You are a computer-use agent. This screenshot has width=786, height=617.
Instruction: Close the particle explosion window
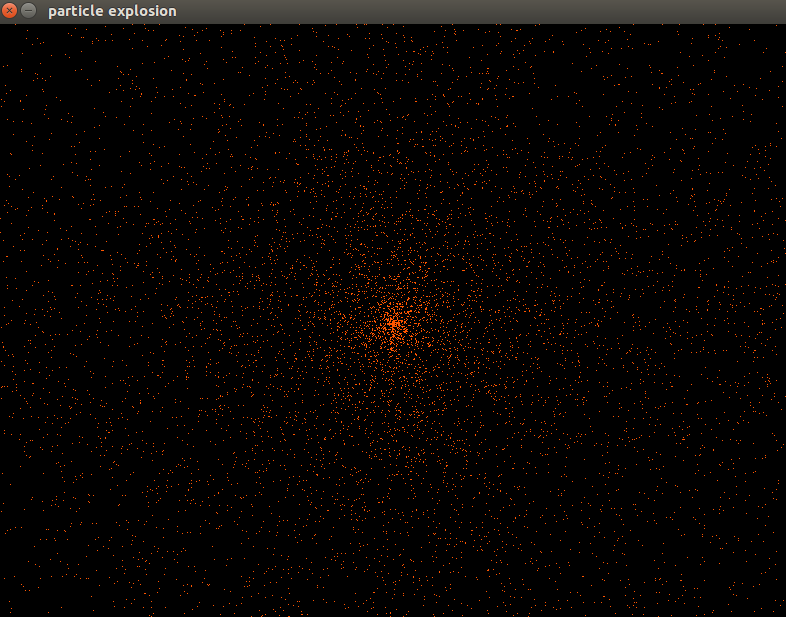pyautogui.click(x=10, y=11)
